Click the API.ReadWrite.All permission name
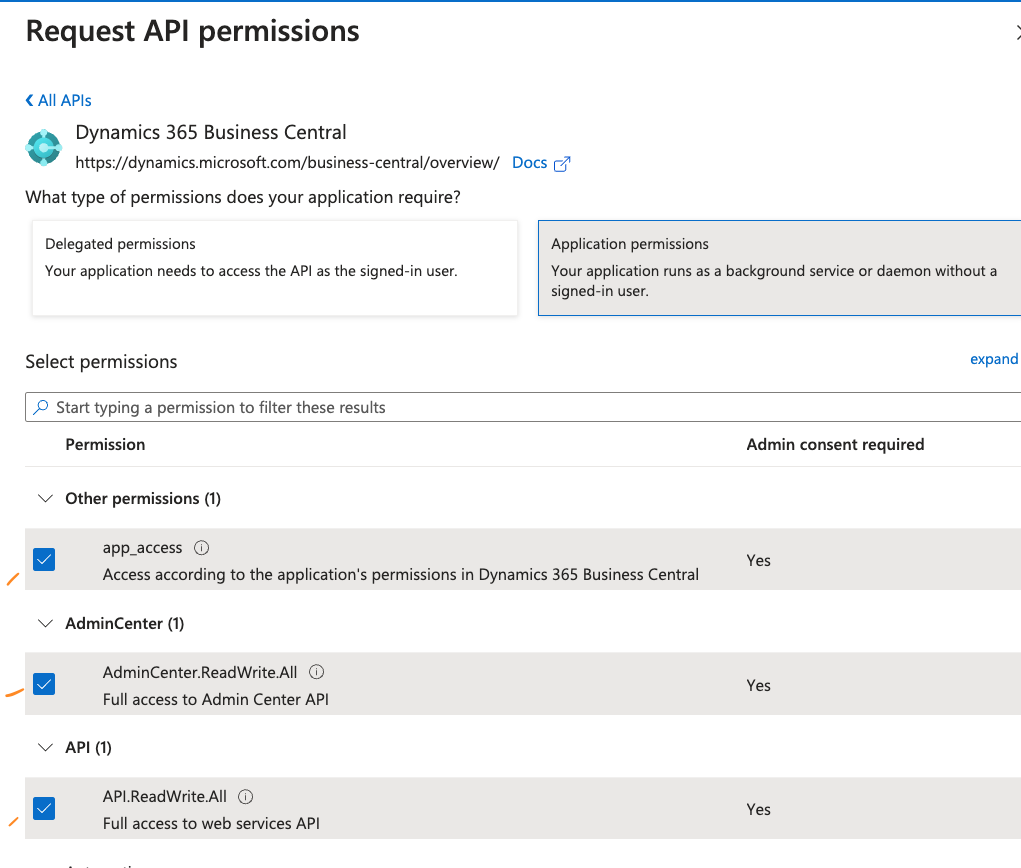The width and height of the screenshot is (1021, 868). [x=165, y=796]
